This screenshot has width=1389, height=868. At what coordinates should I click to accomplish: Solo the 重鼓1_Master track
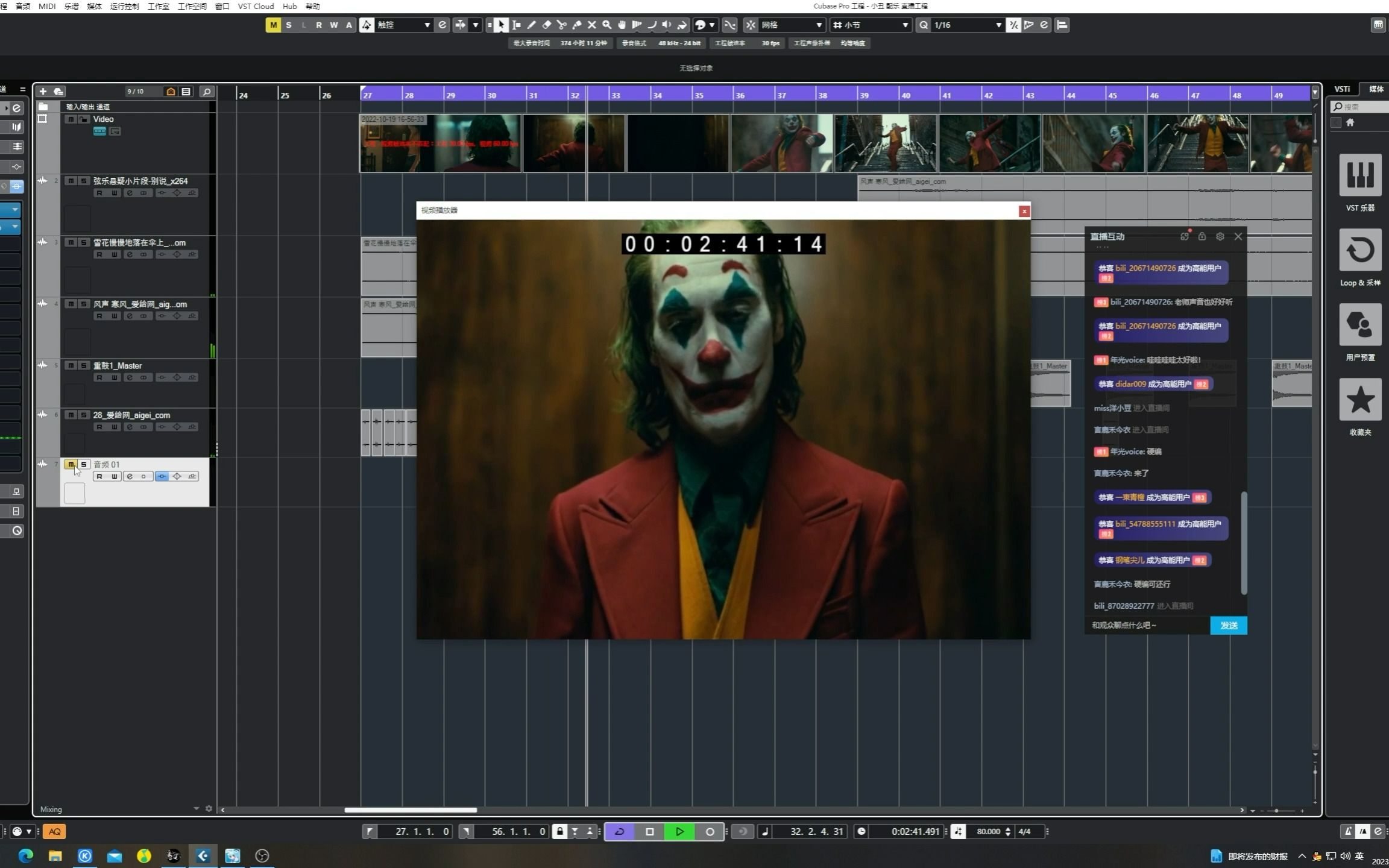pyautogui.click(x=84, y=365)
